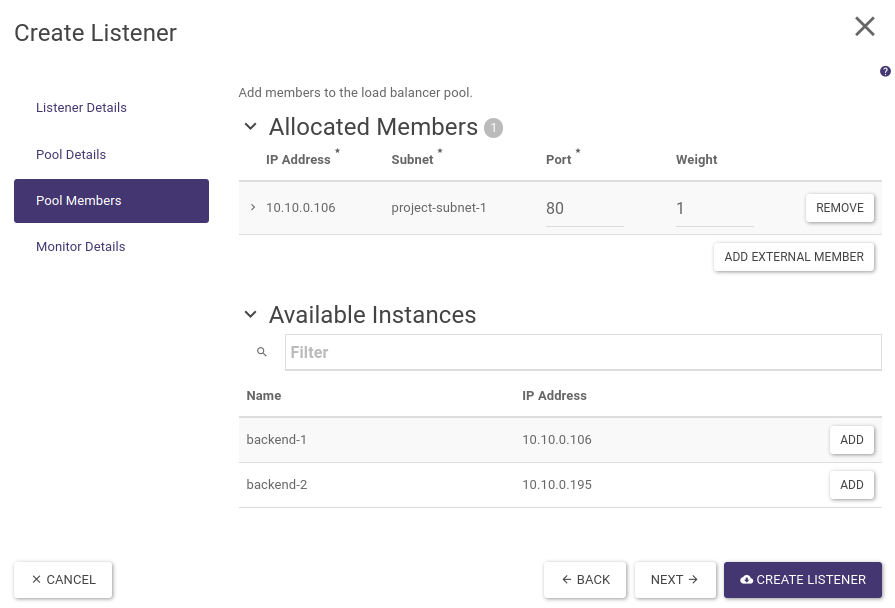Image resolution: width=895 pixels, height=608 pixels.
Task: Click the Create Listener button
Action: coord(802,580)
